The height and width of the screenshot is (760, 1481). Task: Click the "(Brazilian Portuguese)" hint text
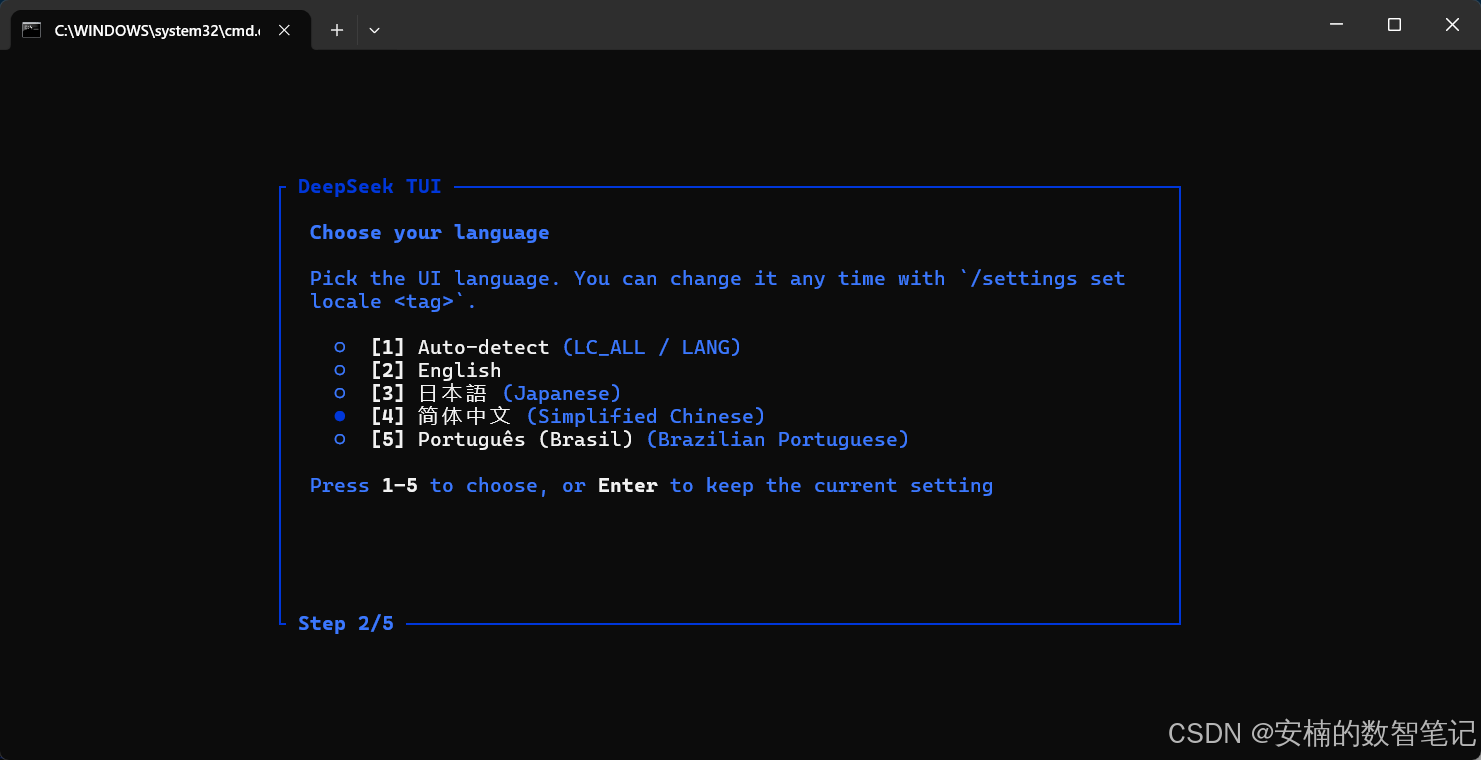coord(778,440)
